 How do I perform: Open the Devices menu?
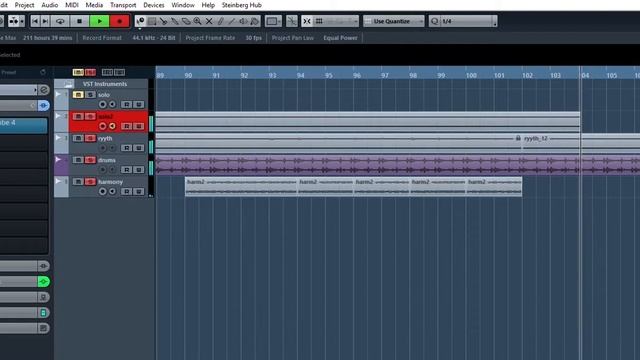[x=154, y=5]
